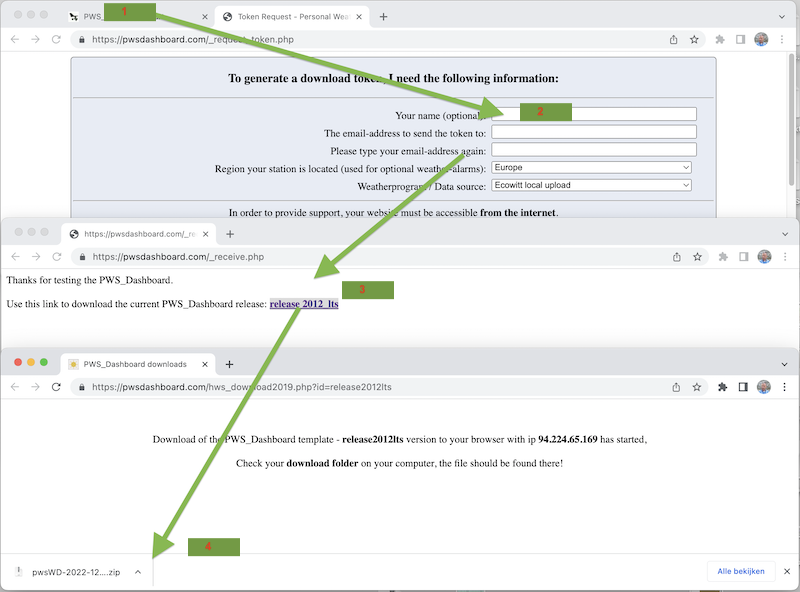Close the downloads bar
This screenshot has width=800, height=592.
pyautogui.click(x=787, y=572)
